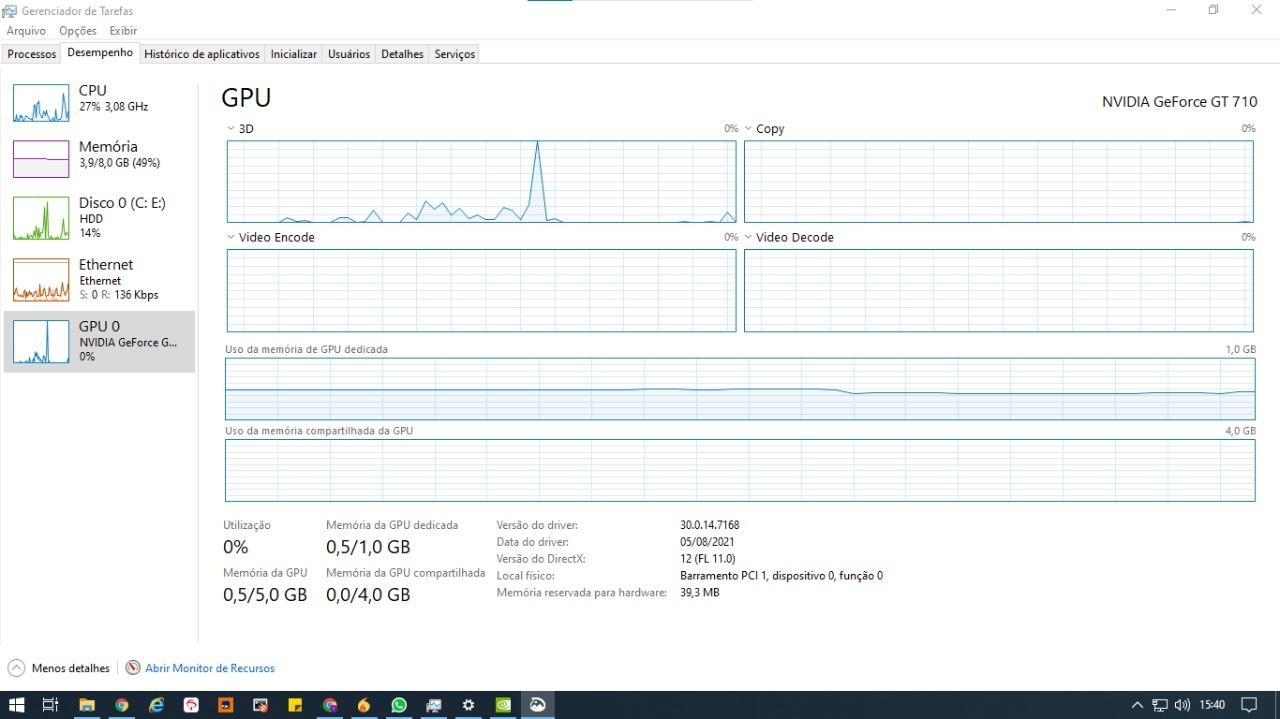Launch the first Google Chrome taskbar icon
Image resolution: width=1280 pixels, height=719 pixels.
pos(122,705)
